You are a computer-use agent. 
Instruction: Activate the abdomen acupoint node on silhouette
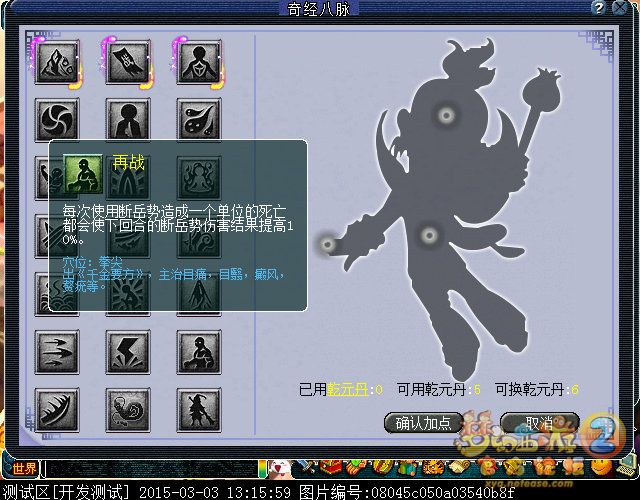click(429, 236)
